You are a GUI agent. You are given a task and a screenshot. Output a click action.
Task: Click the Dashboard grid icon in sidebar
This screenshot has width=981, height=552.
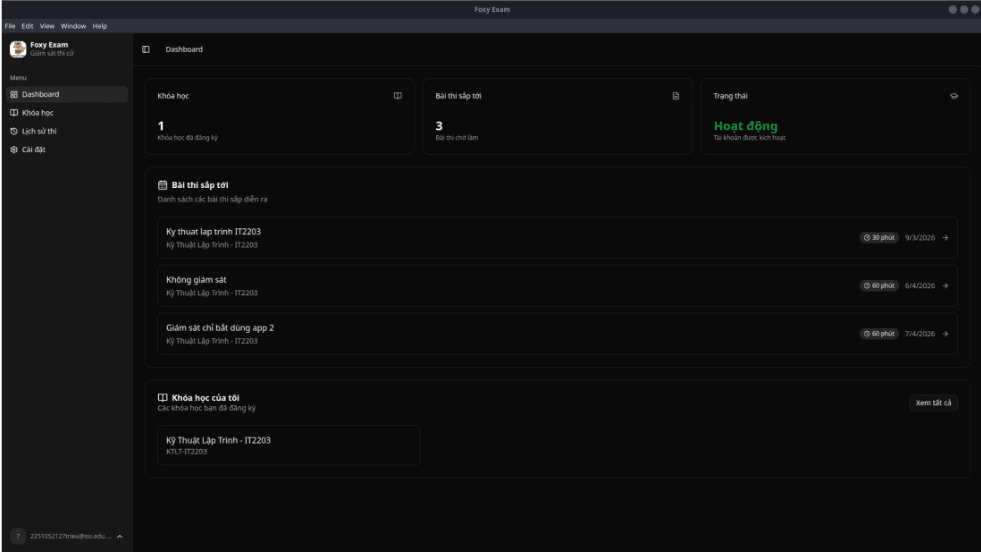click(14, 95)
